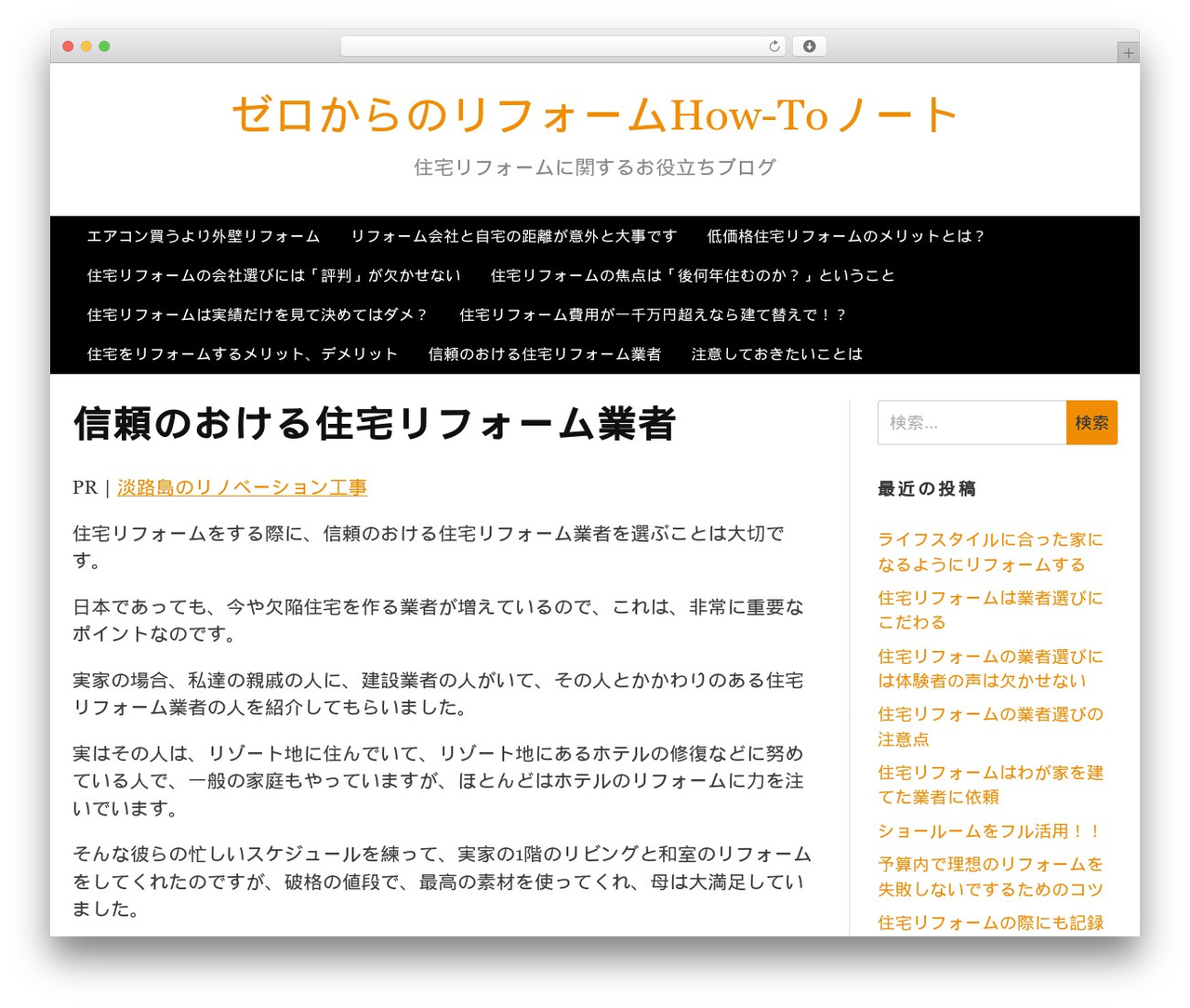Open menu item エアコン買うより外壁リフォーム
Screen dimensions: 1190x1008
point(204,236)
